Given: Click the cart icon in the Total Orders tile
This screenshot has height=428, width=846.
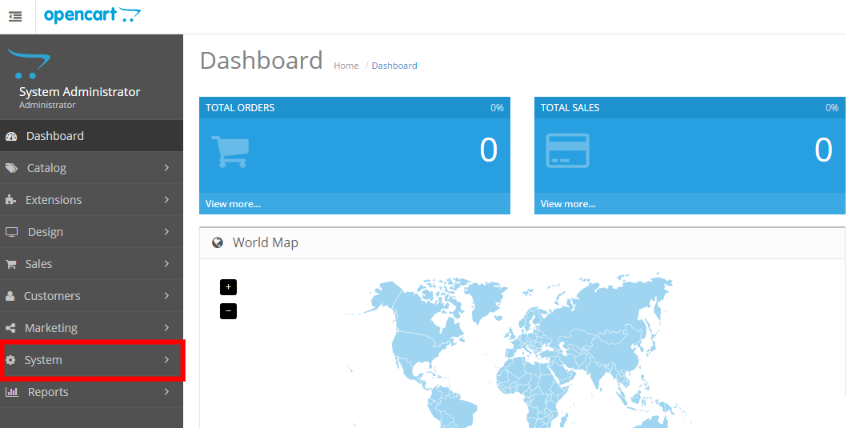Looking at the screenshot, I should coord(230,151).
